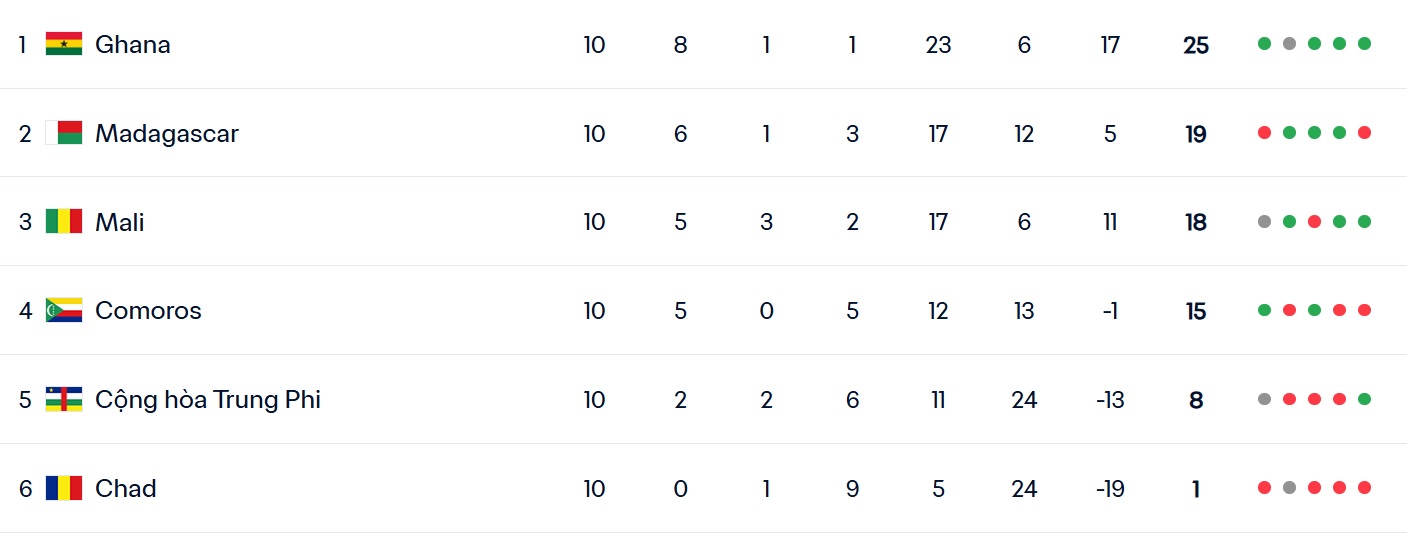Image resolution: width=1407 pixels, height=533 pixels.
Task: Open Cộng hòa Trung Phi team page
Action: pyautogui.click(x=207, y=400)
